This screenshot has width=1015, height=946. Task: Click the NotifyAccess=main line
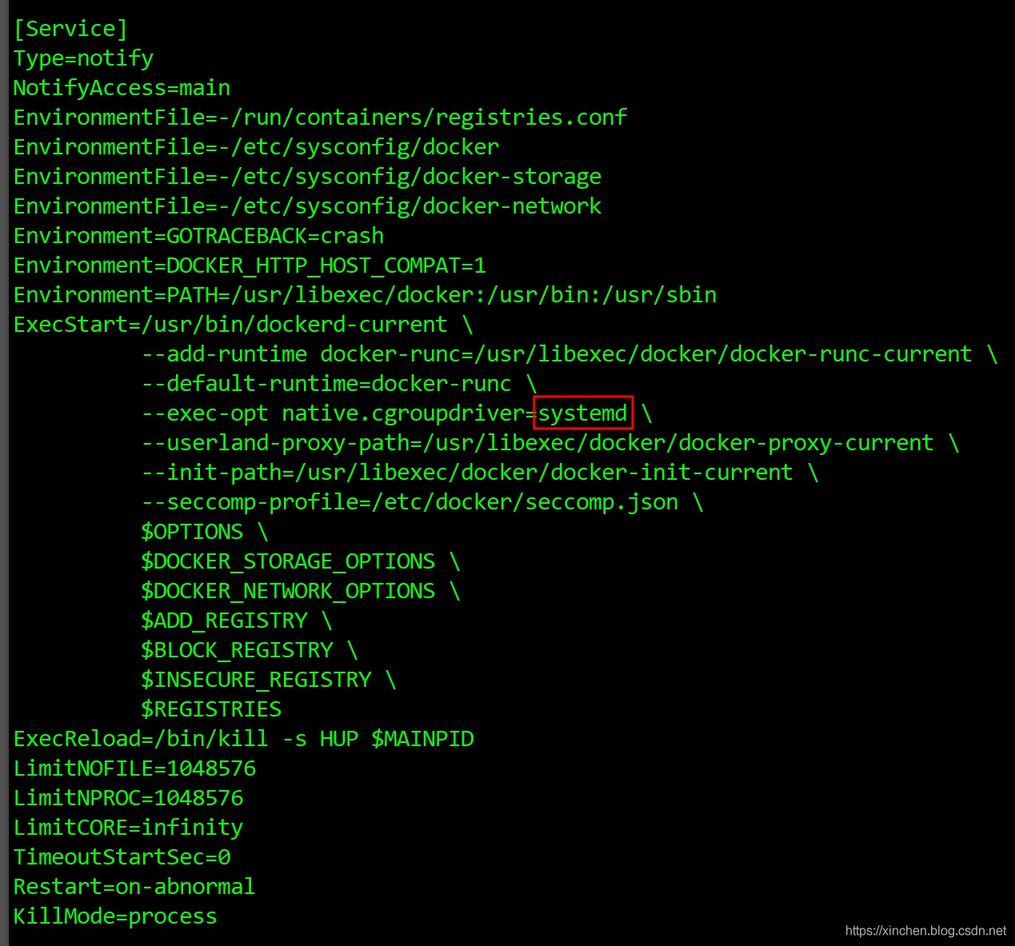coord(122,88)
